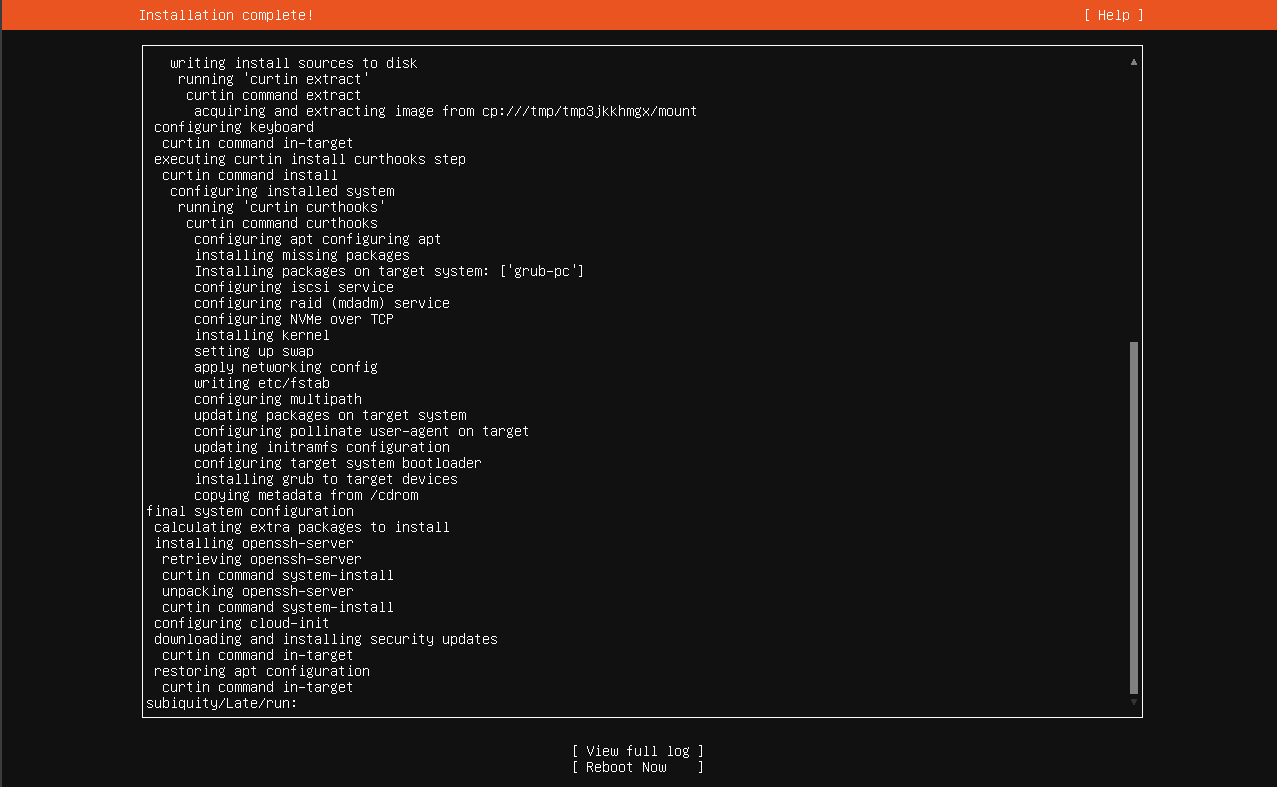
Task: Click the 'writing install sources to disk' line
Action: (293, 63)
